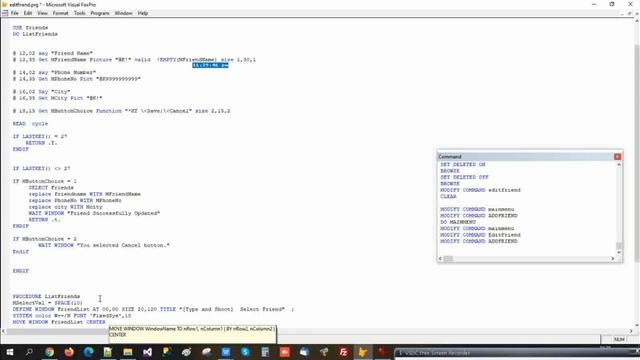The height and width of the screenshot is (360, 640).
Task: Open Windows search from the taskbar
Action: coord(29,352)
